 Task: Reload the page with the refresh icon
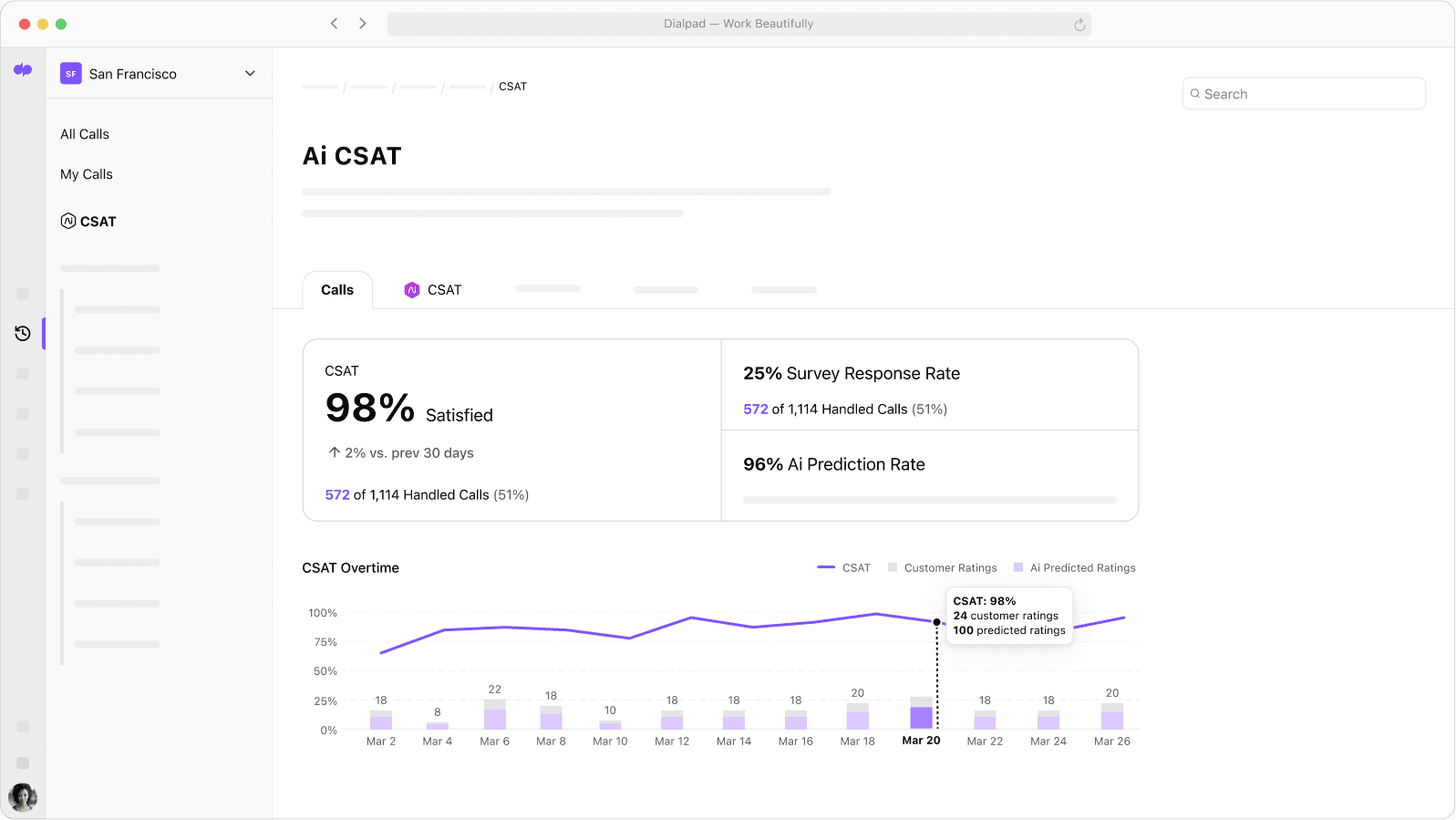pos(1079,25)
